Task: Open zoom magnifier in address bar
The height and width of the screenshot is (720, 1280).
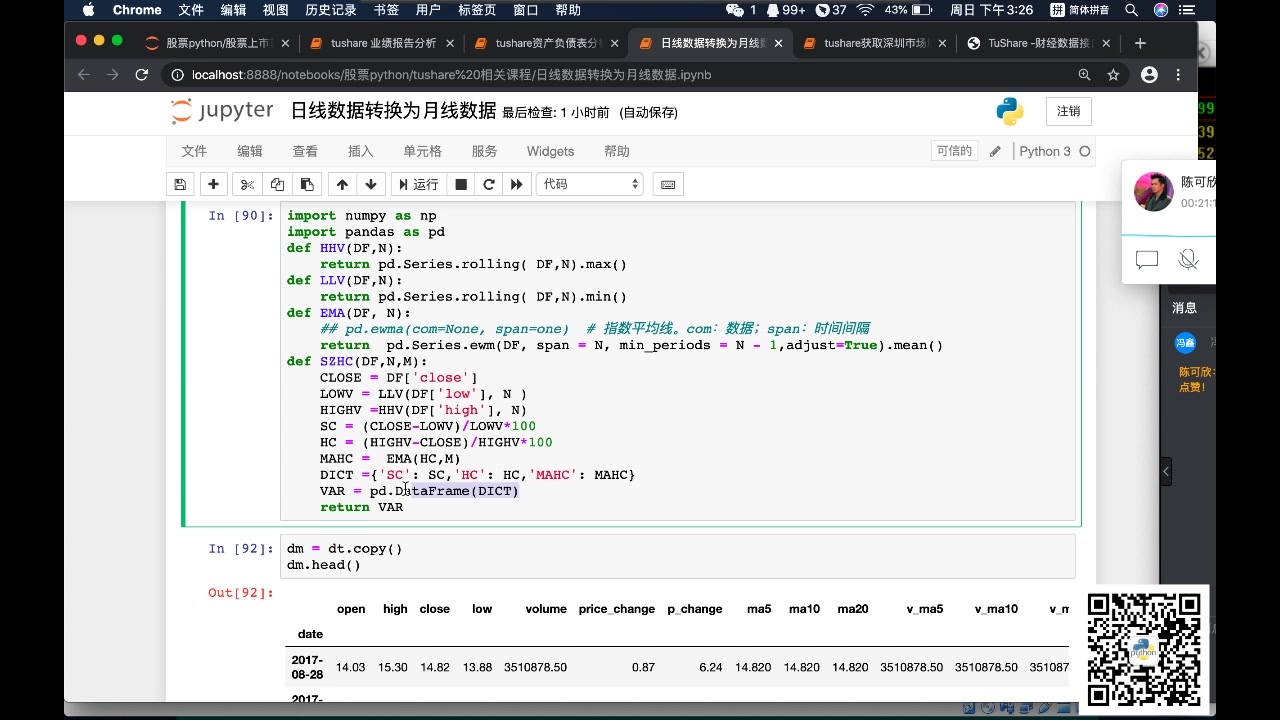Action: (x=1084, y=75)
